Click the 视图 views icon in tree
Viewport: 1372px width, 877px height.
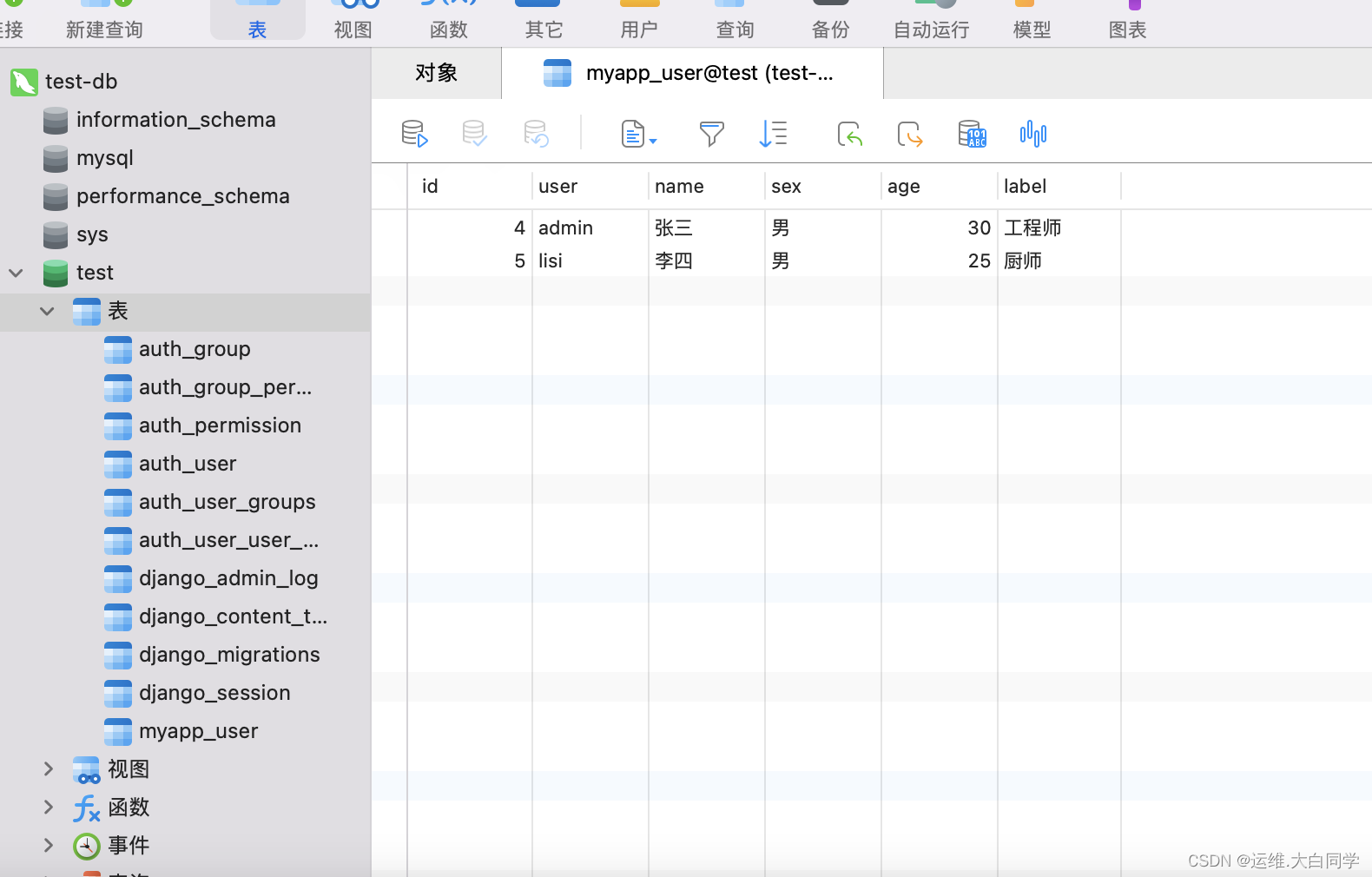click(x=87, y=769)
